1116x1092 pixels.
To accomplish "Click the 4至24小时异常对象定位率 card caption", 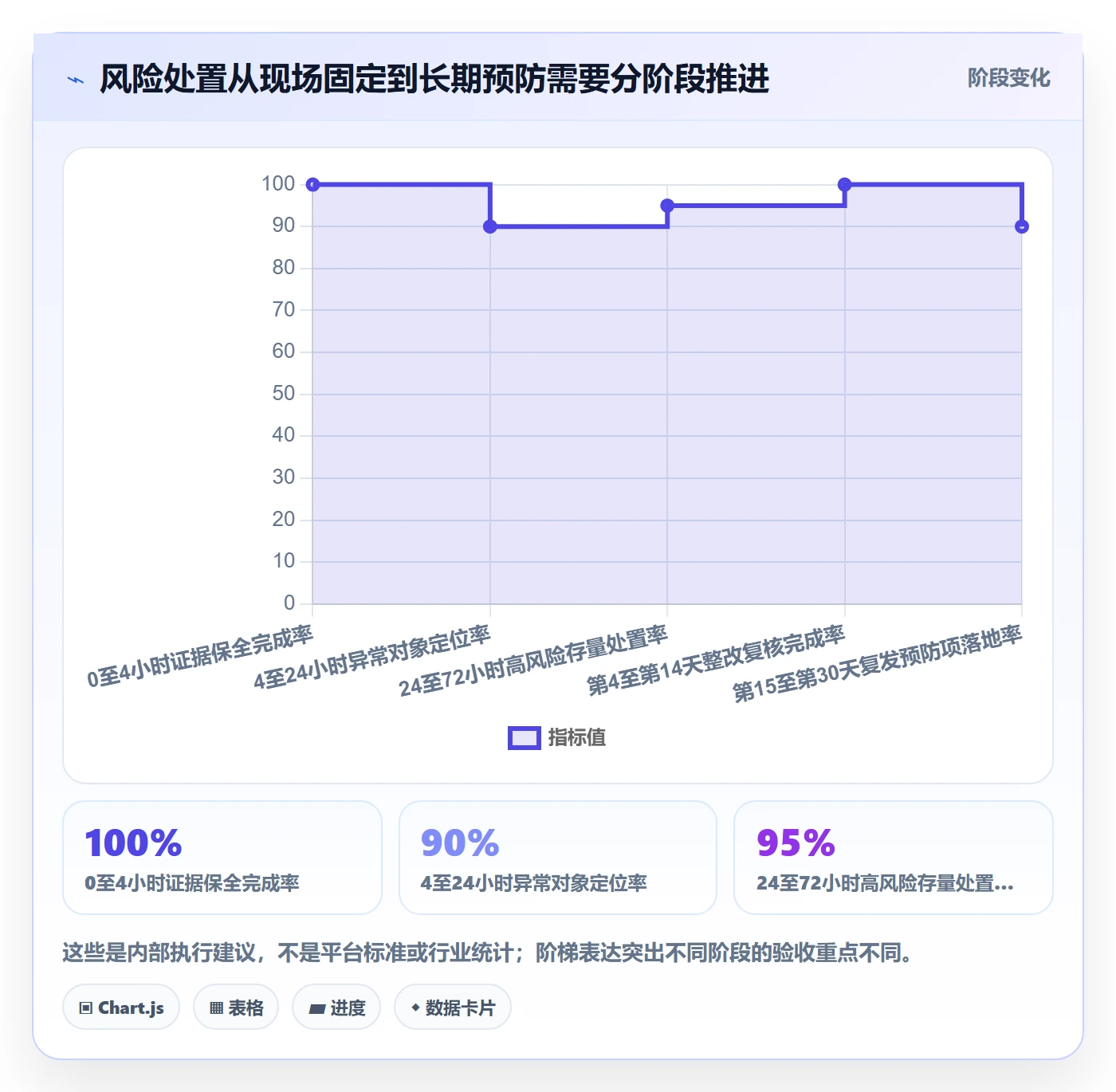I will (534, 883).
